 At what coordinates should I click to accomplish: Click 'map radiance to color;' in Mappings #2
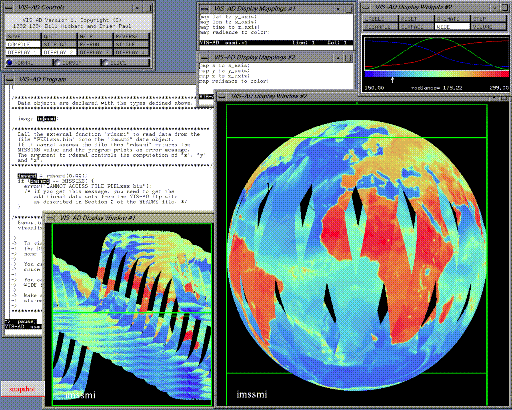point(234,81)
